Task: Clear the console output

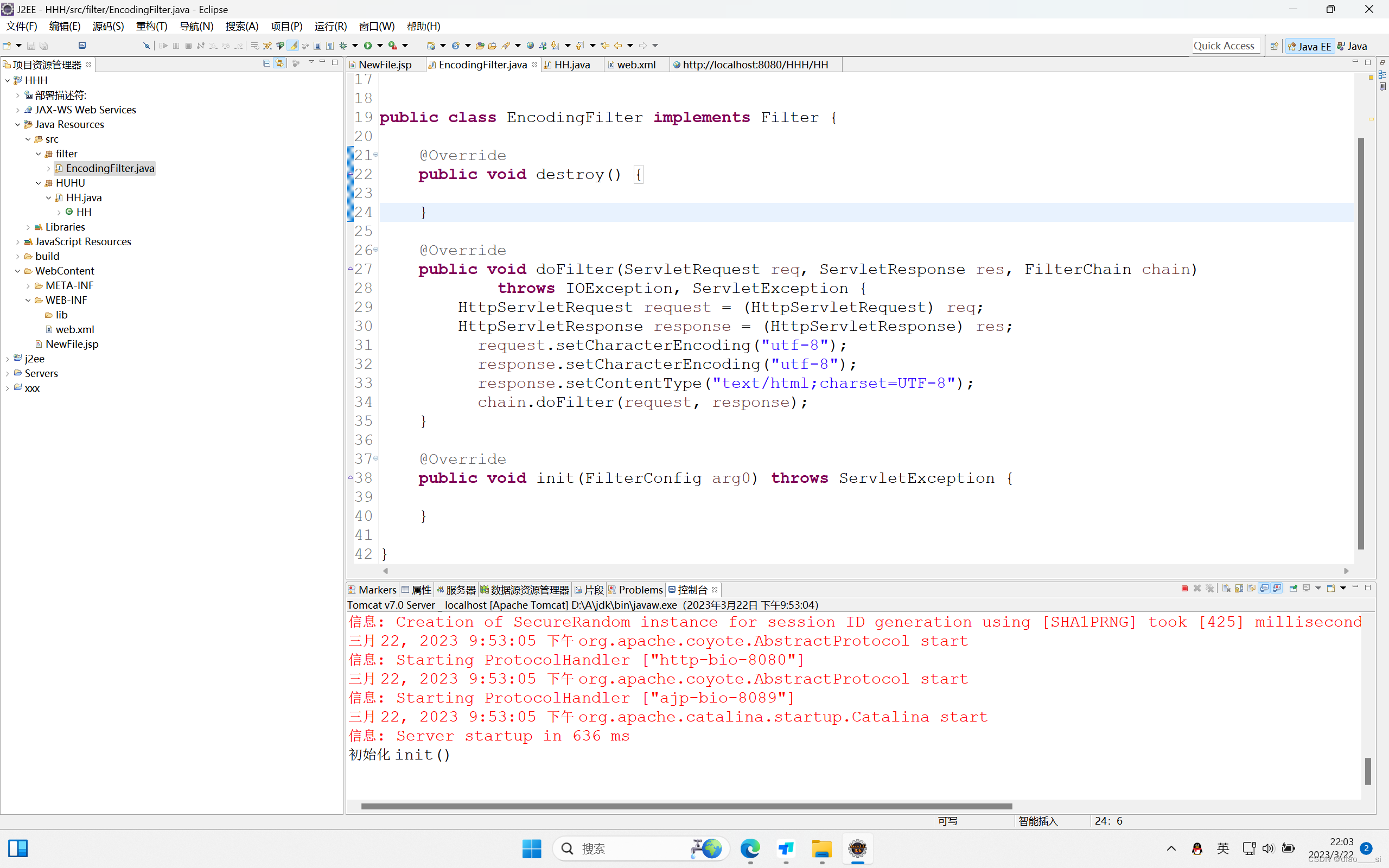Action: 1226,589
